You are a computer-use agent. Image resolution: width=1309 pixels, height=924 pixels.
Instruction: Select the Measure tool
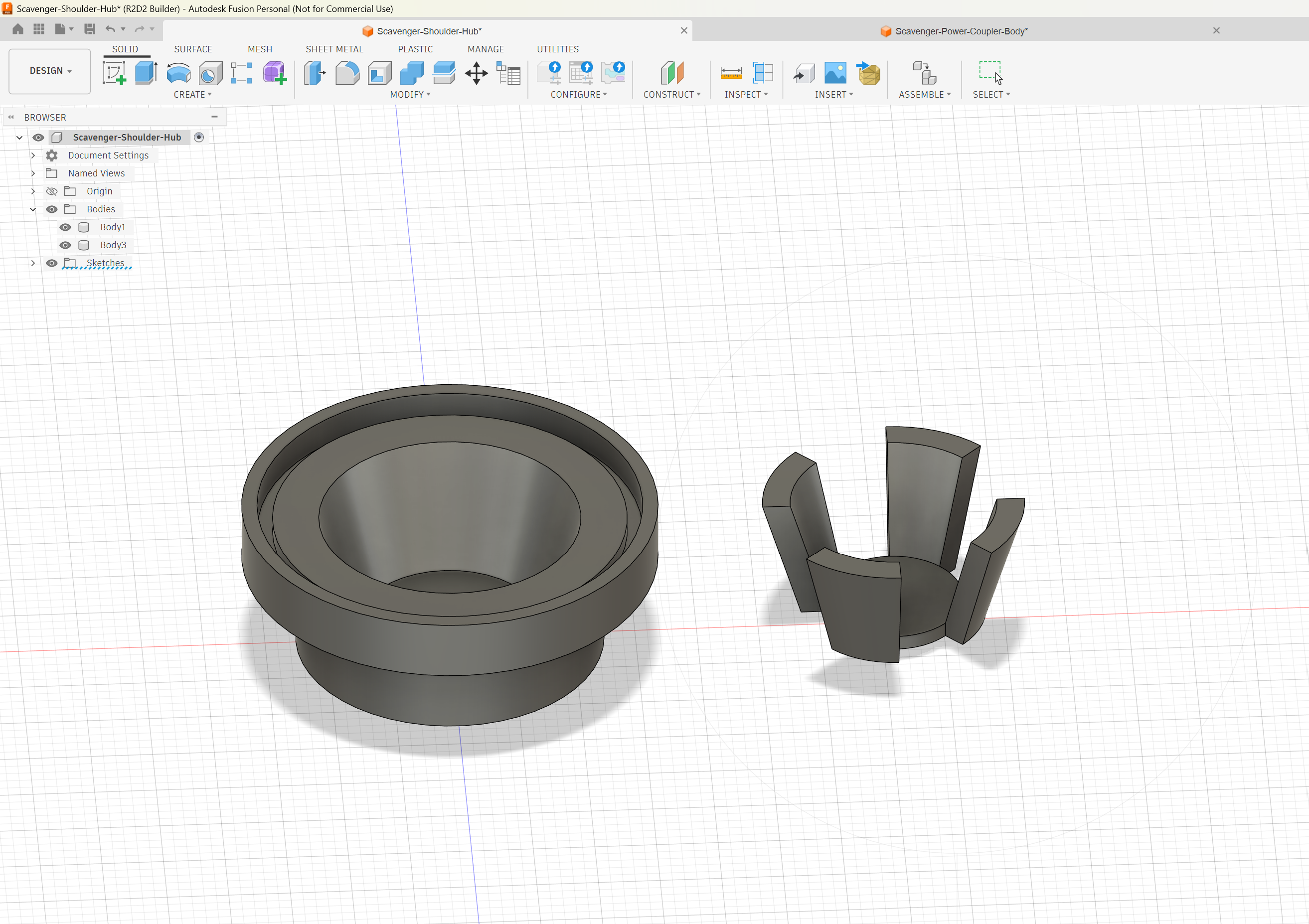tap(731, 73)
